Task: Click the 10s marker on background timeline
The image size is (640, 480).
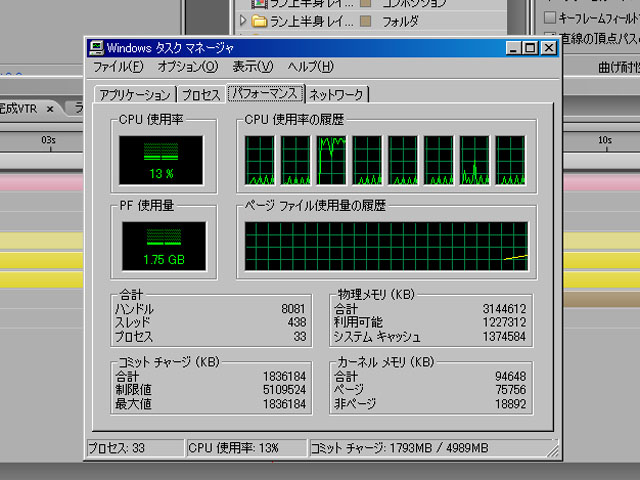Action: click(605, 140)
